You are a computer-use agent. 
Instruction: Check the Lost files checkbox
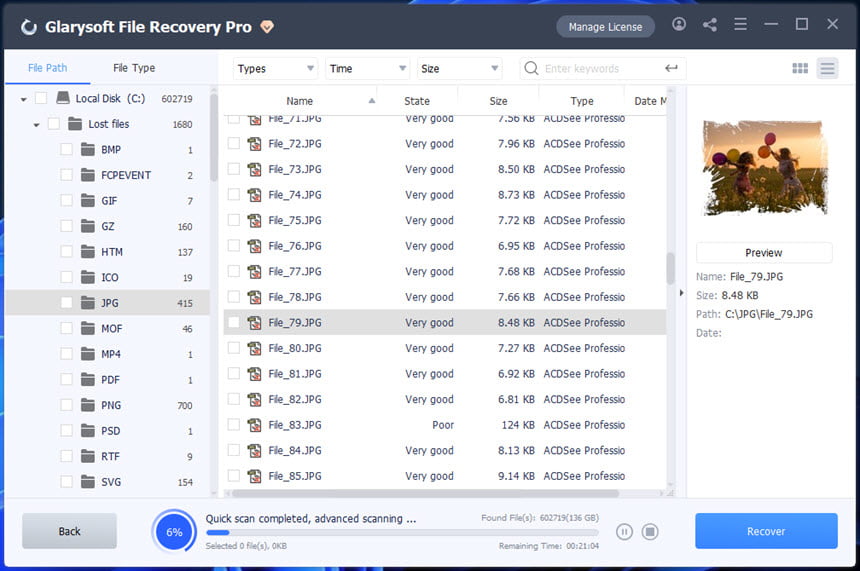54,123
